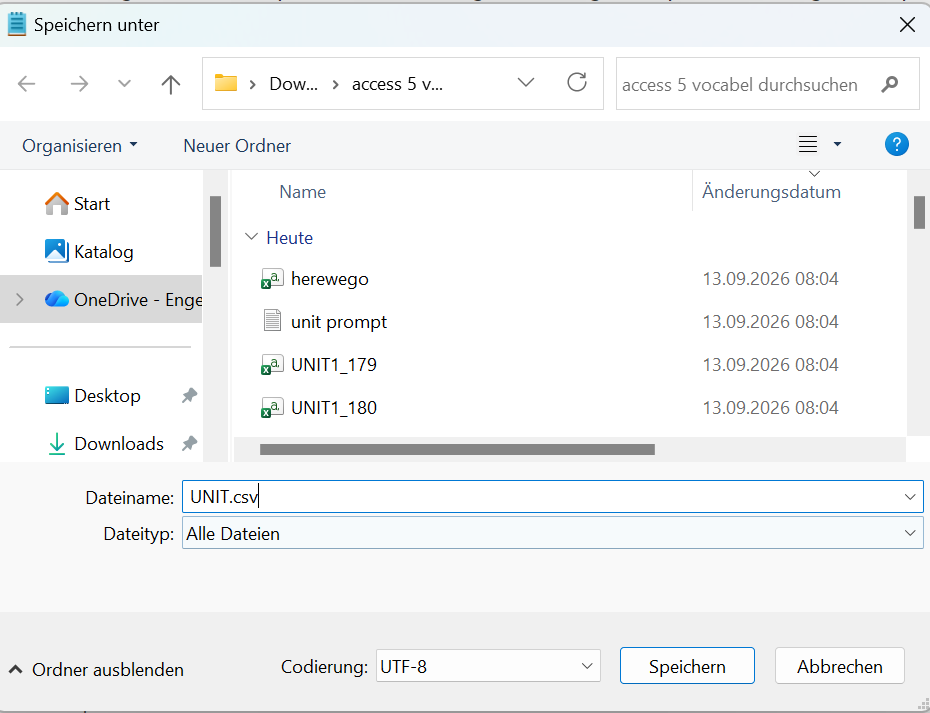930x713 pixels.
Task: Click the horizontal scrollbar in file list
Action: [457, 450]
